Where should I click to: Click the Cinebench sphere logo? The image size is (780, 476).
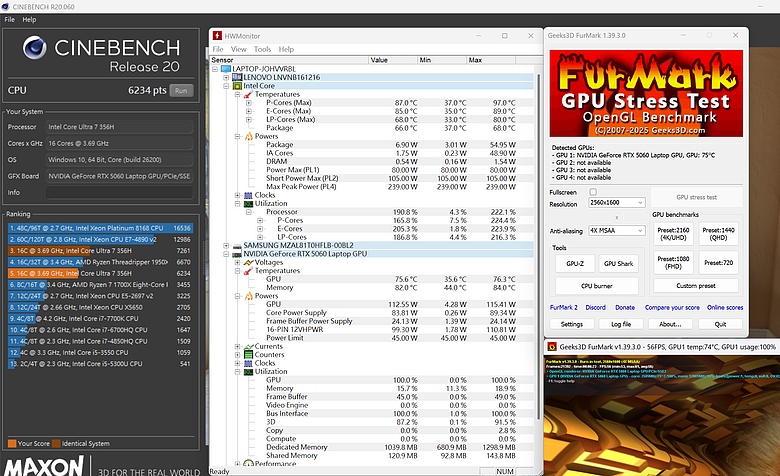[x=34, y=48]
